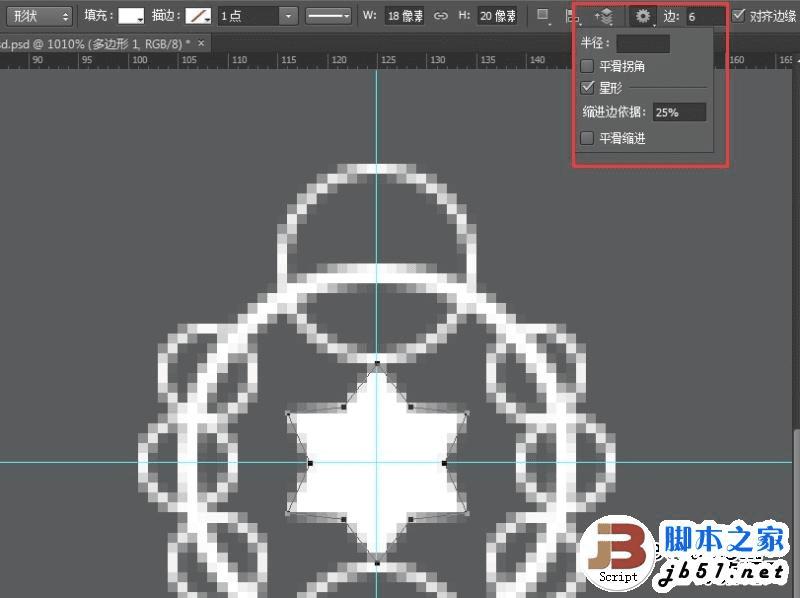Click the 缩进边依据: label in the popup
800x598 pixels.
click(x=614, y=112)
